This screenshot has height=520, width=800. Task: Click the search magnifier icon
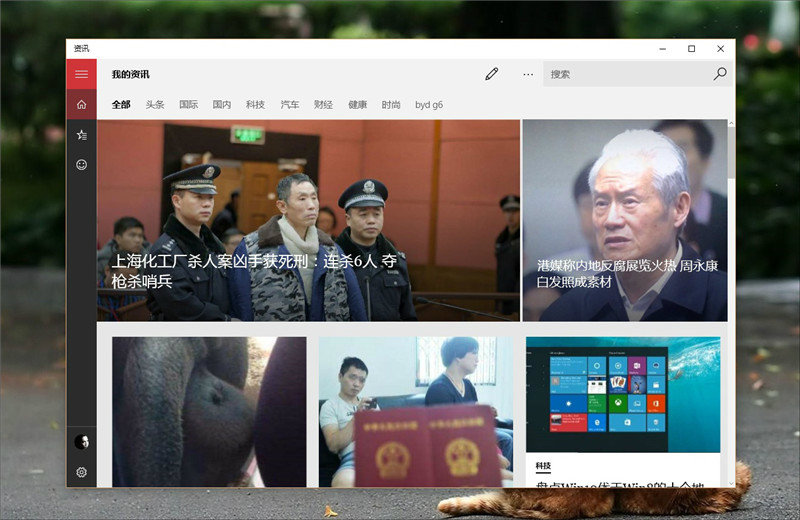720,74
